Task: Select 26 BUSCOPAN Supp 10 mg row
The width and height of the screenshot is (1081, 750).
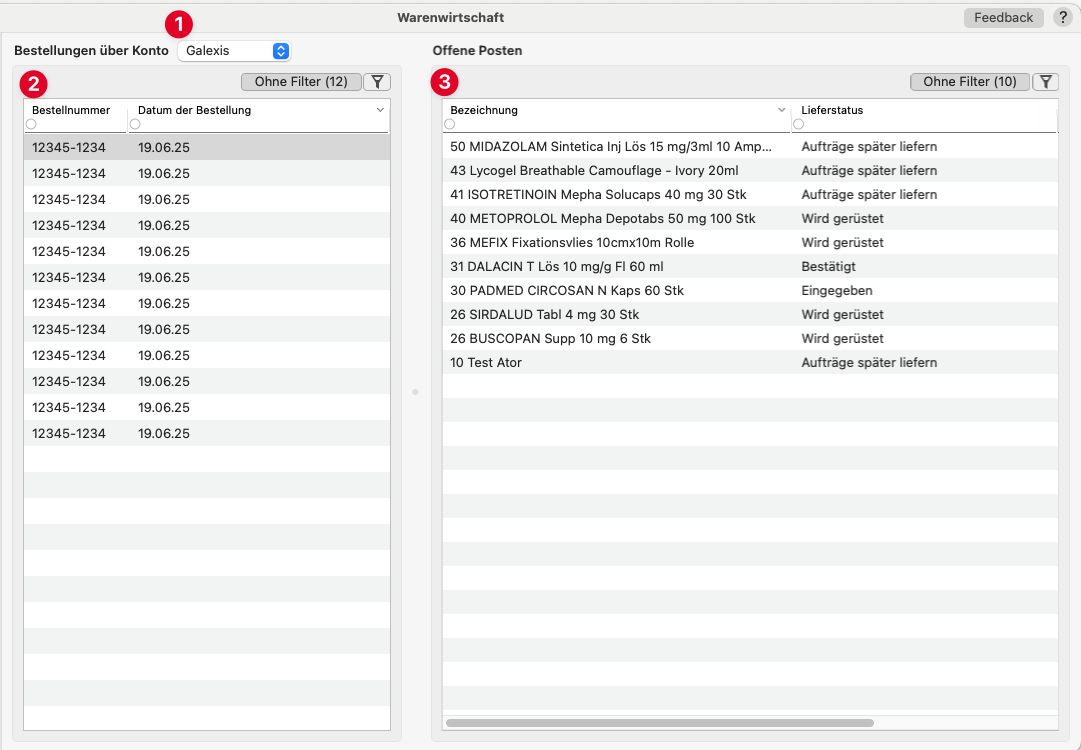Action: pos(750,338)
